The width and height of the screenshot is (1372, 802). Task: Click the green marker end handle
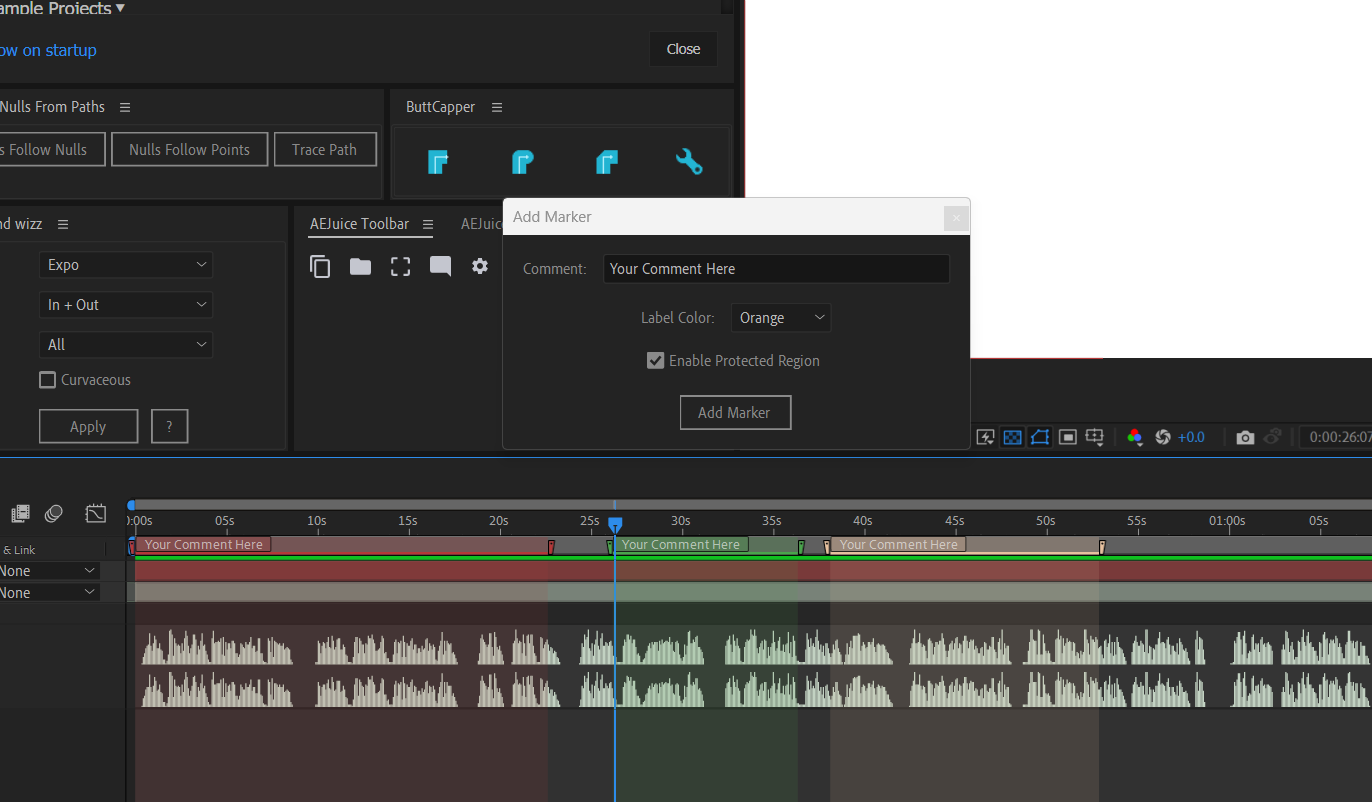click(801, 547)
